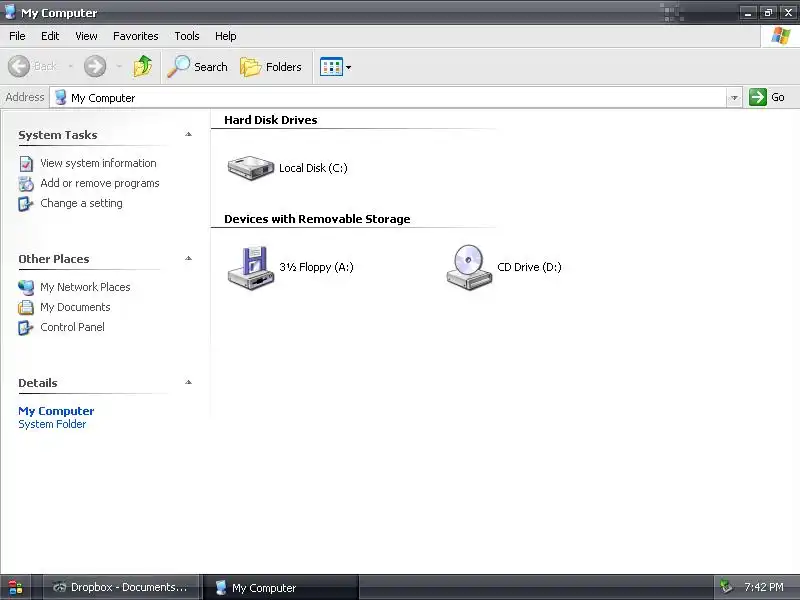Open the Edit menu

(x=50, y=36)
